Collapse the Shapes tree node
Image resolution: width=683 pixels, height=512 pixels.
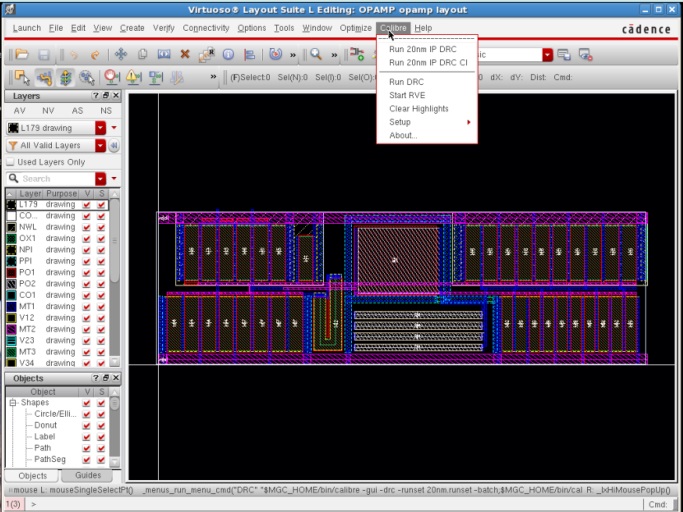click(x=13, y=403)
